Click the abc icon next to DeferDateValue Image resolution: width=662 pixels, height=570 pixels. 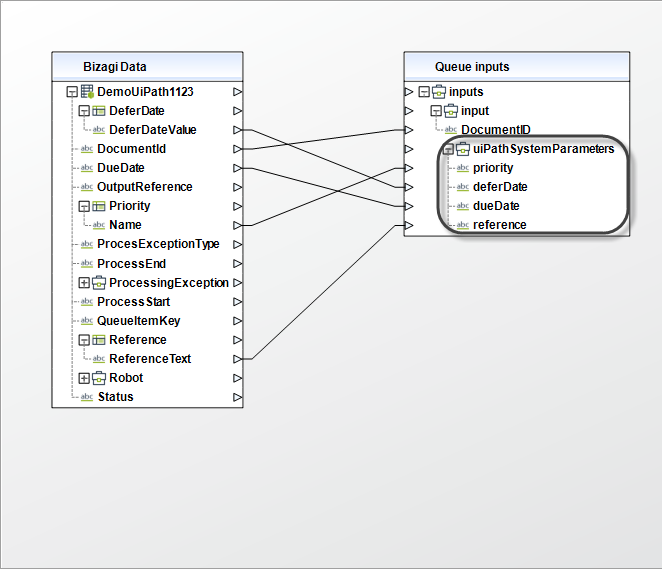tap(99, 130)
